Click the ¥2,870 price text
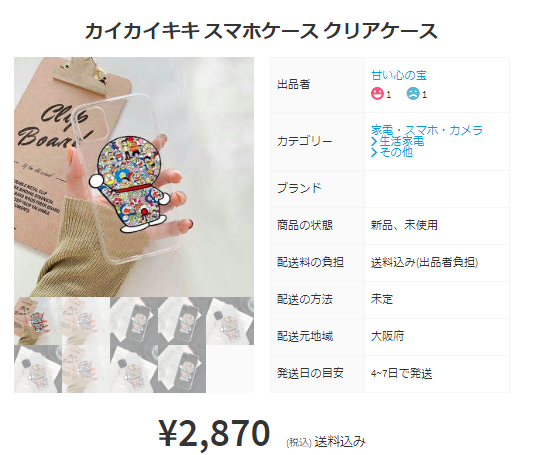The height and width of the screenshot is (455, 539). (214, 434)
